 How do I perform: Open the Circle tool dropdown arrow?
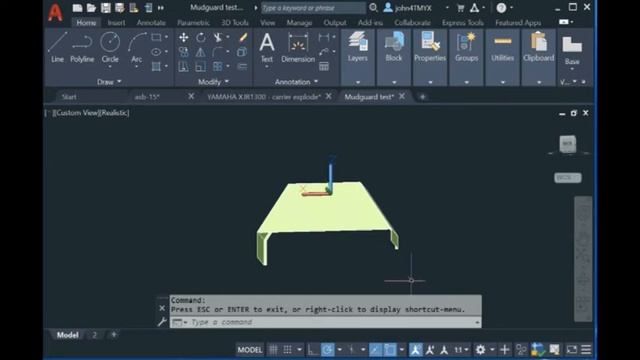pyautogui.click(x=110, y=67)
